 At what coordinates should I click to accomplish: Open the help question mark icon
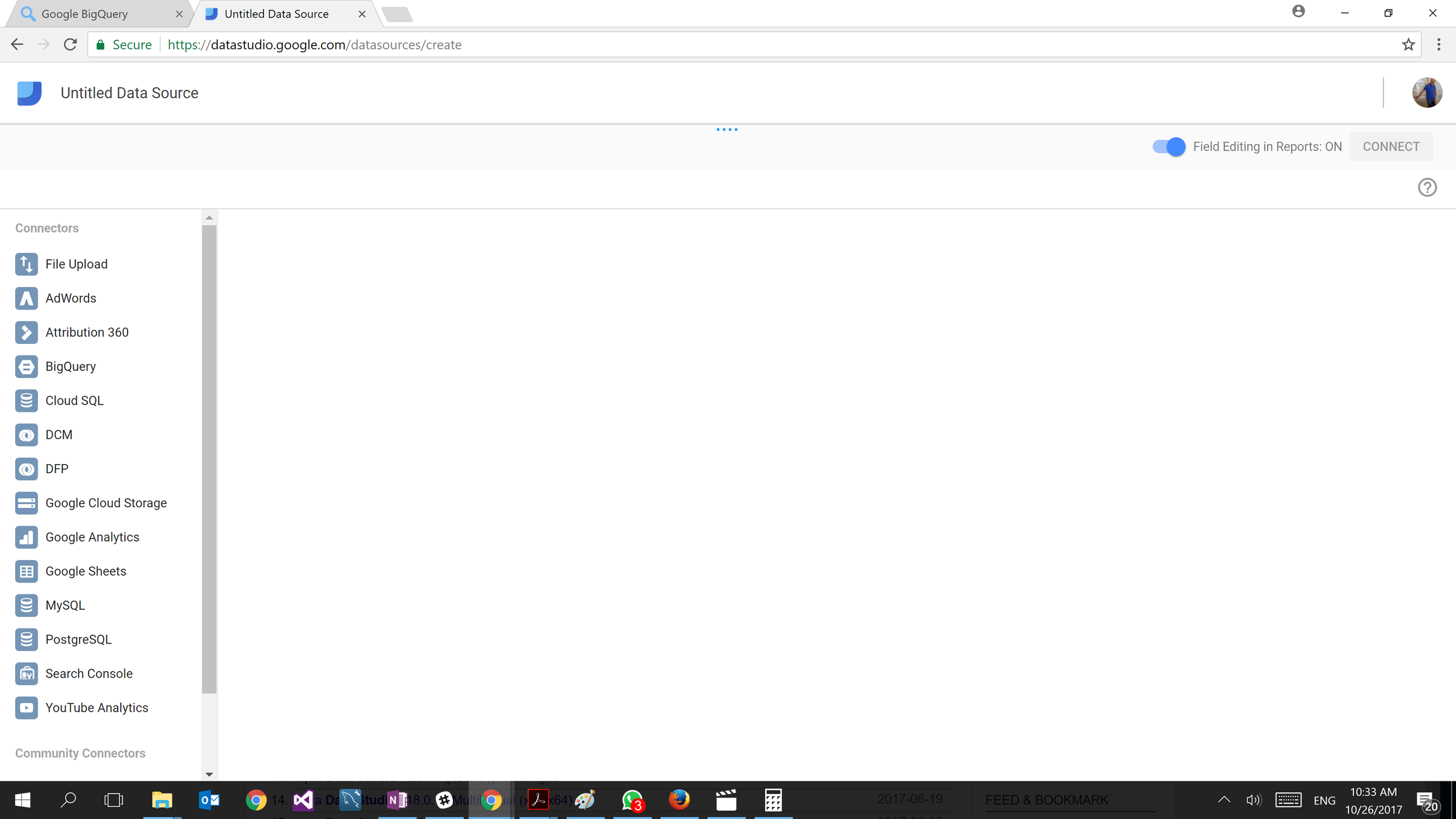1427,187
